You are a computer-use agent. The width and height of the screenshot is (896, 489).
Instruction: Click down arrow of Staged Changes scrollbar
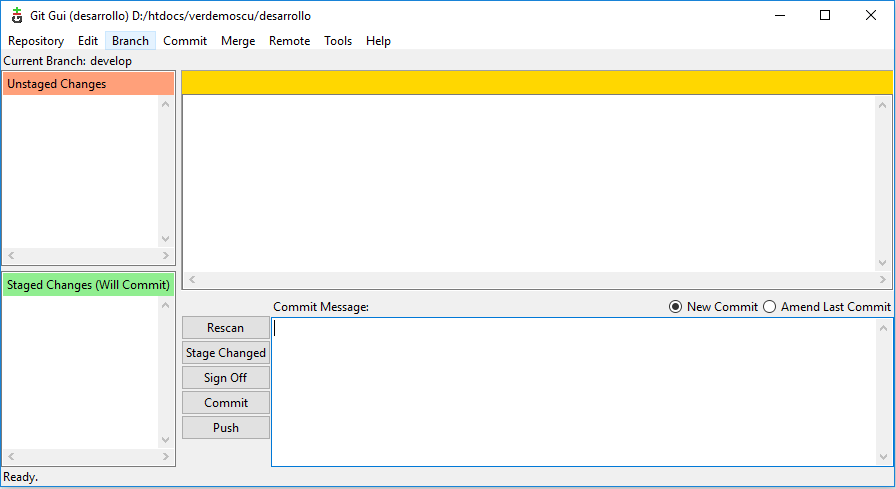point(166,440)
